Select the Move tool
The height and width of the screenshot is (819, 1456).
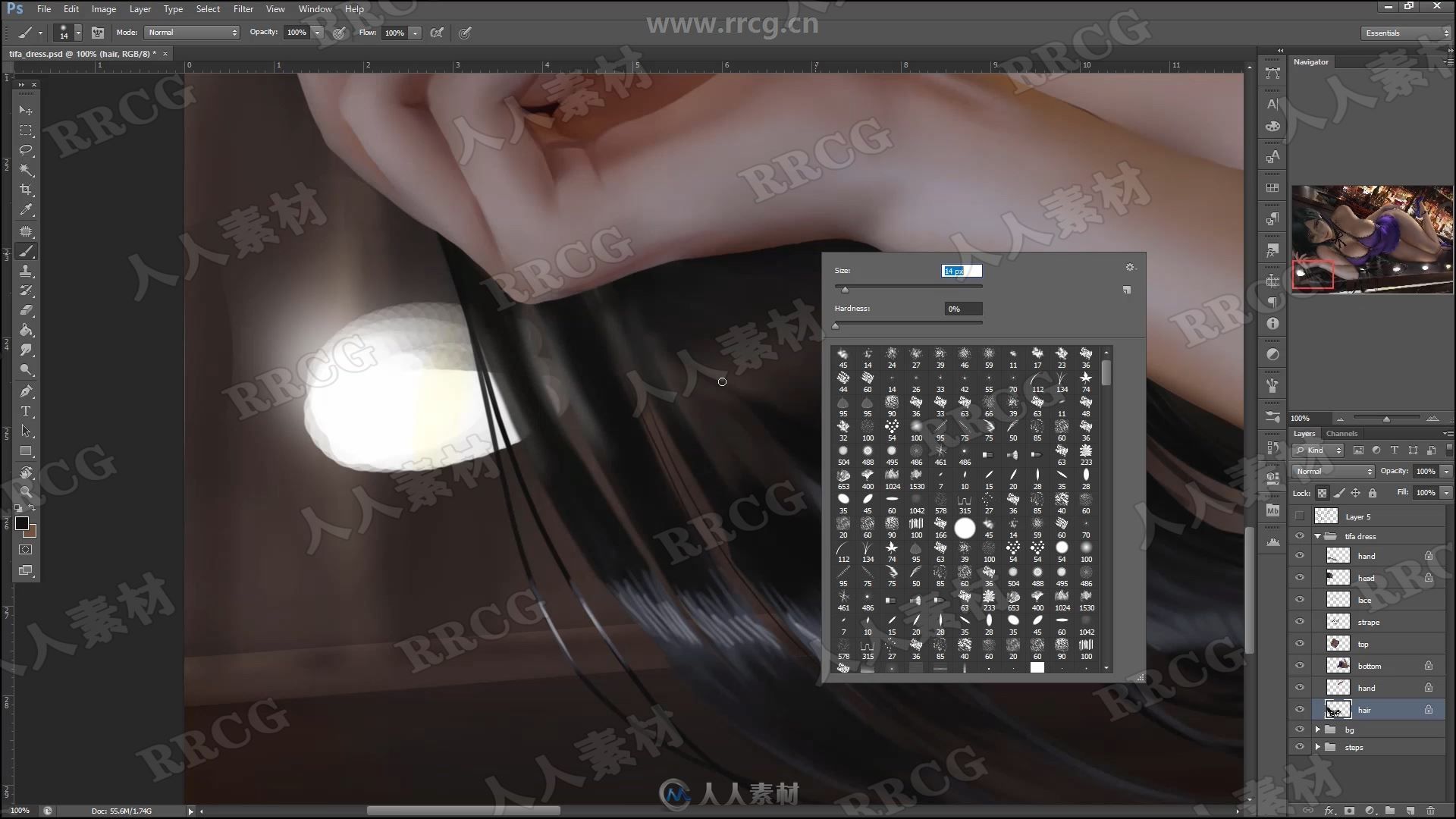(x=26, y=110)
